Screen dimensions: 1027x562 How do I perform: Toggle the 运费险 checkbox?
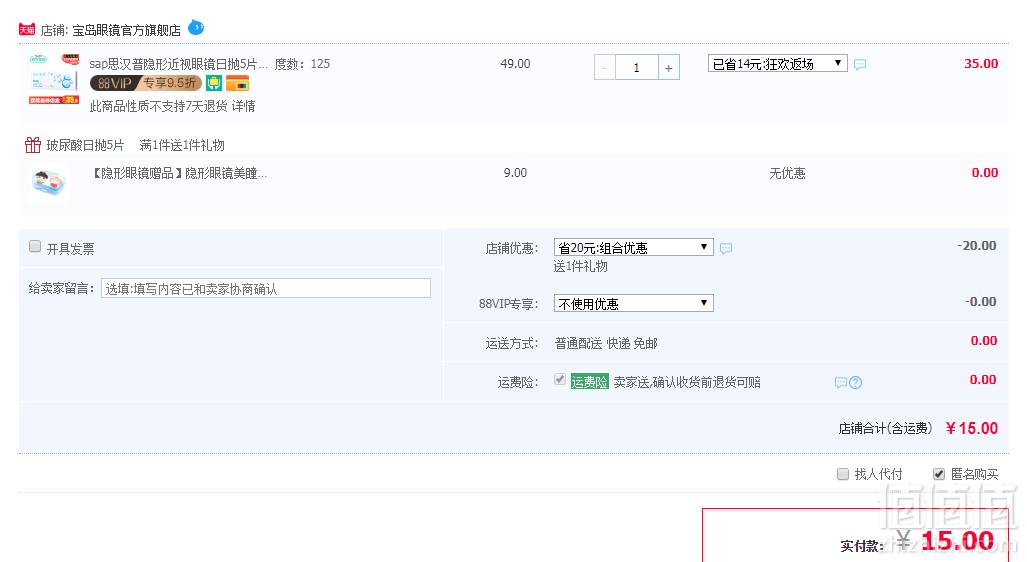click(x=559, y=379)
